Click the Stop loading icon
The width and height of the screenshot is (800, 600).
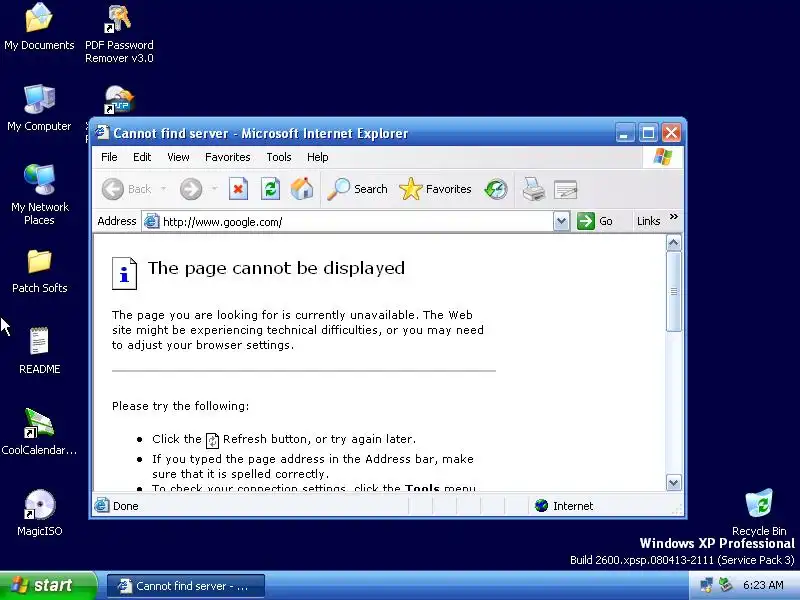[x=238, y=189]
